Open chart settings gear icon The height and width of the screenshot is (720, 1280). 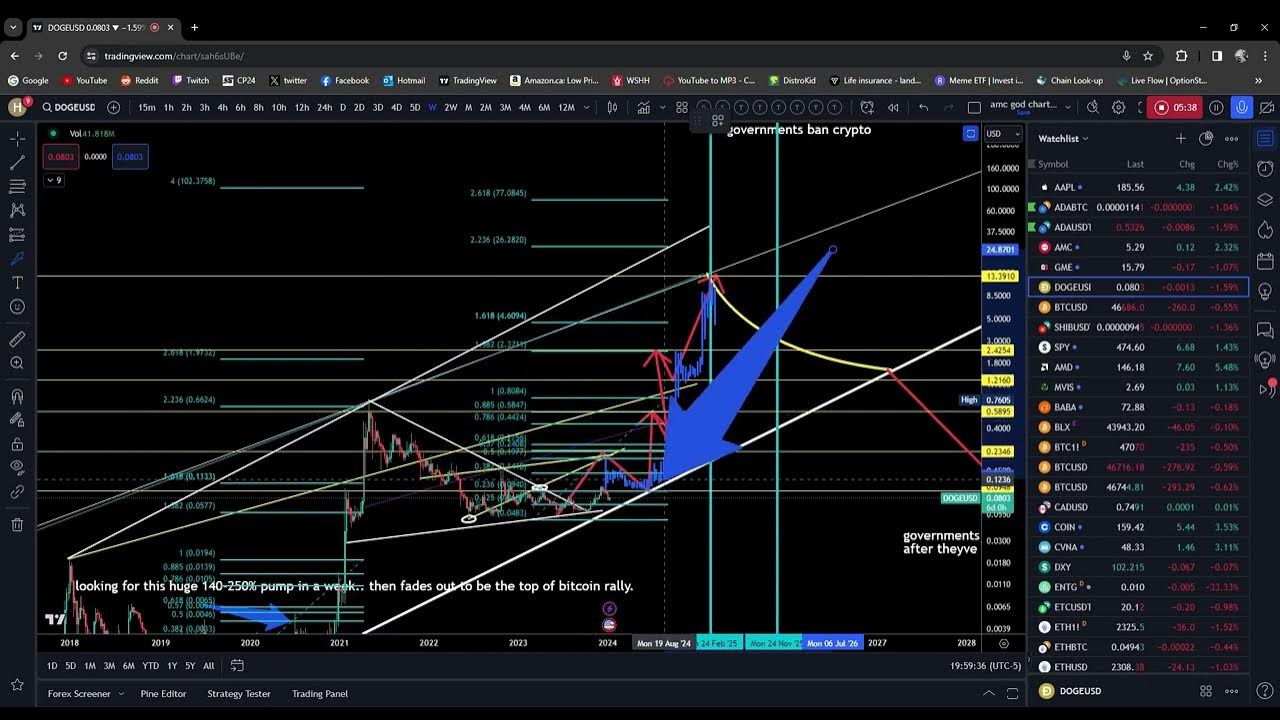pos(1118,107)
